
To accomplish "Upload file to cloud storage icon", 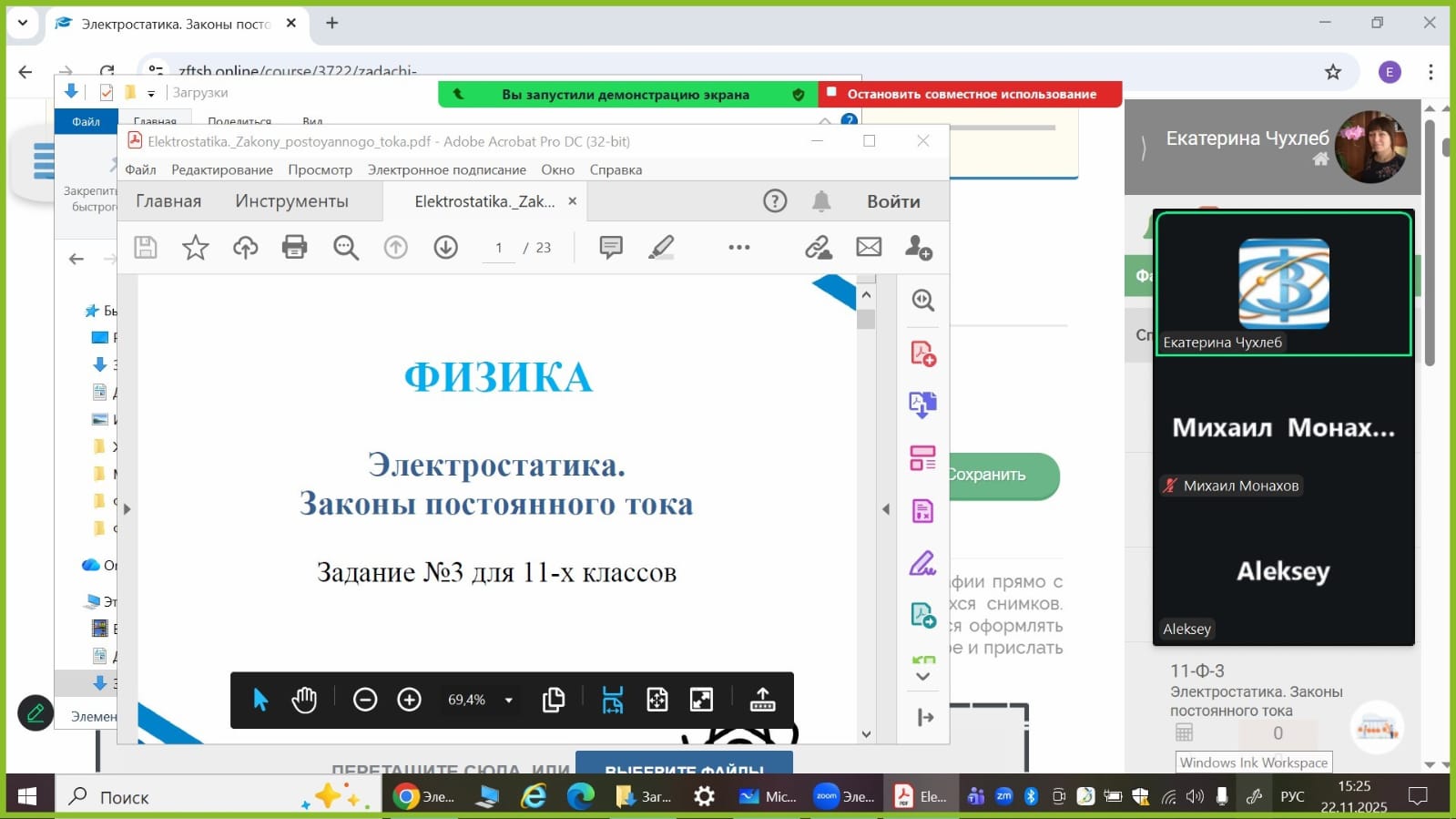I will click(x=245, y=247).
